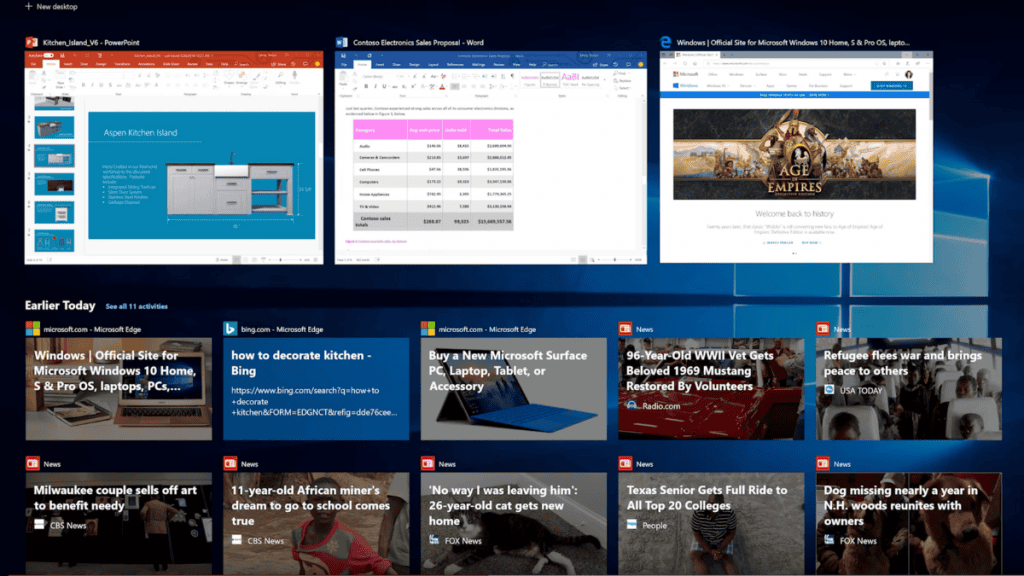Click PowerPoint icon beside Kitchen_Island_V6 title
Image resolution: width=1024 pixels, height=576 pixels.
(x=31, y=42)
